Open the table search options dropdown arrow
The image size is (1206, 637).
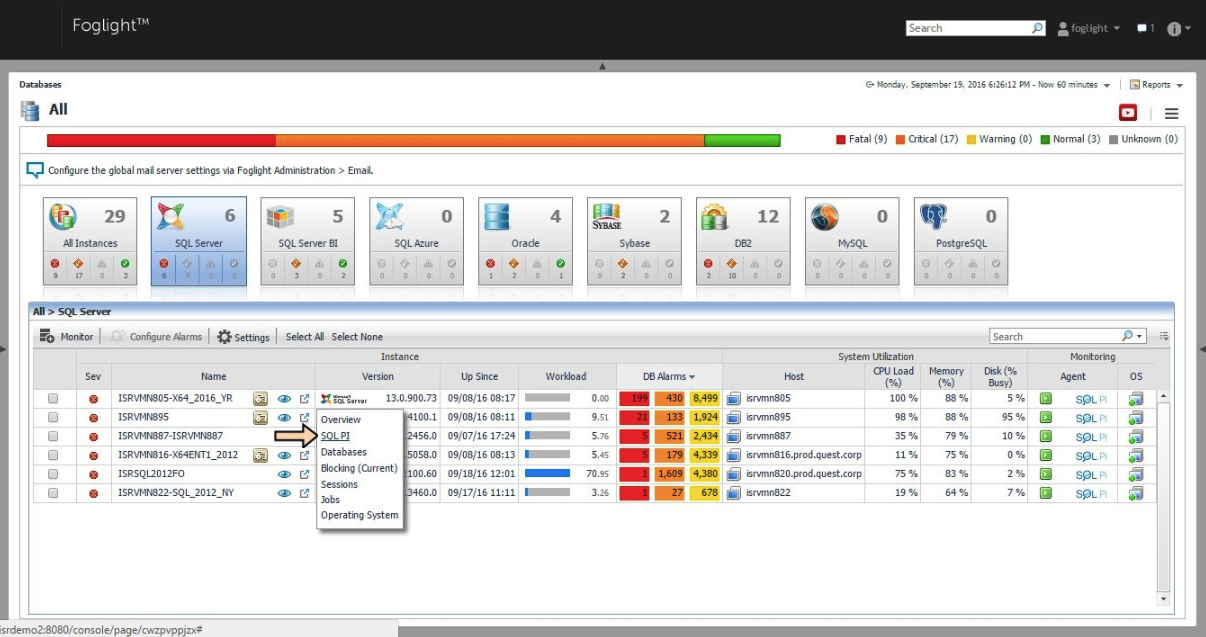click(x=1140, y=337)
